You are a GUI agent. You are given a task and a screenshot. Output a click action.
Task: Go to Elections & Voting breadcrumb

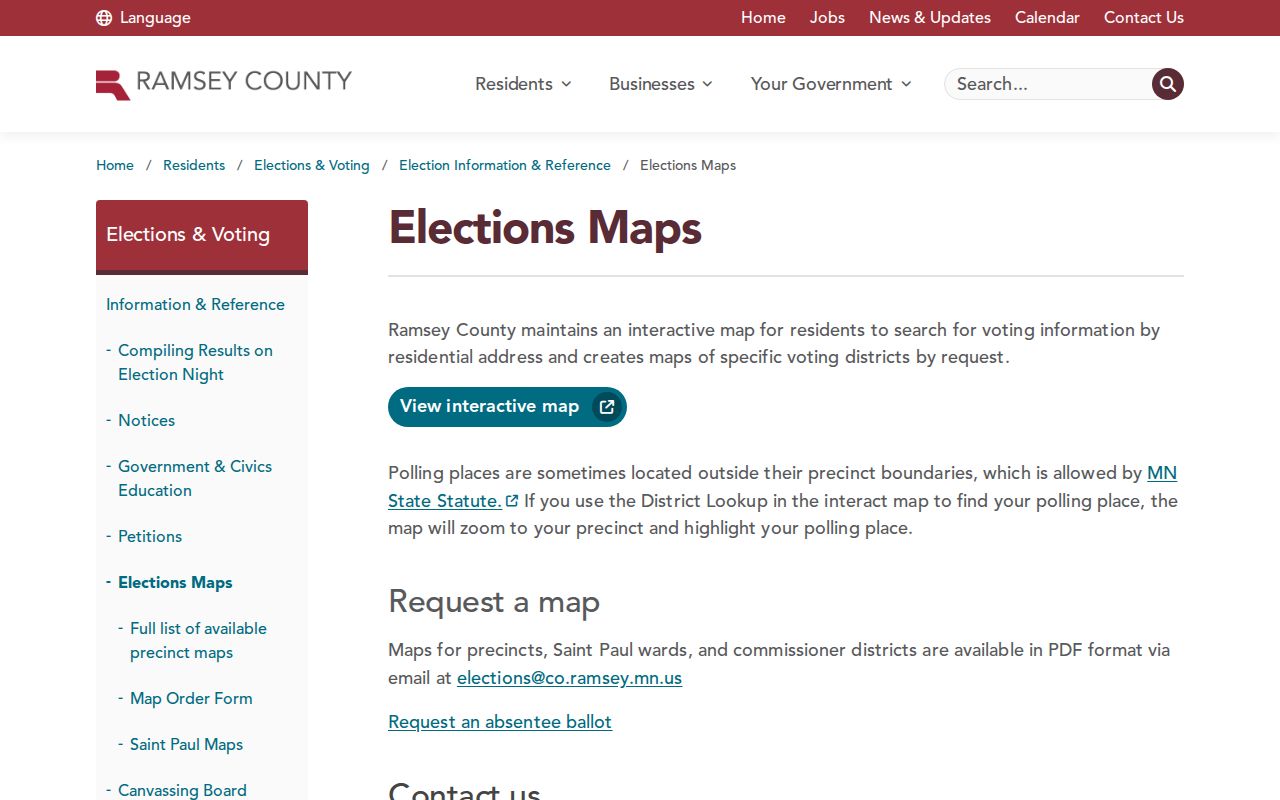click(x=312, y=166)
